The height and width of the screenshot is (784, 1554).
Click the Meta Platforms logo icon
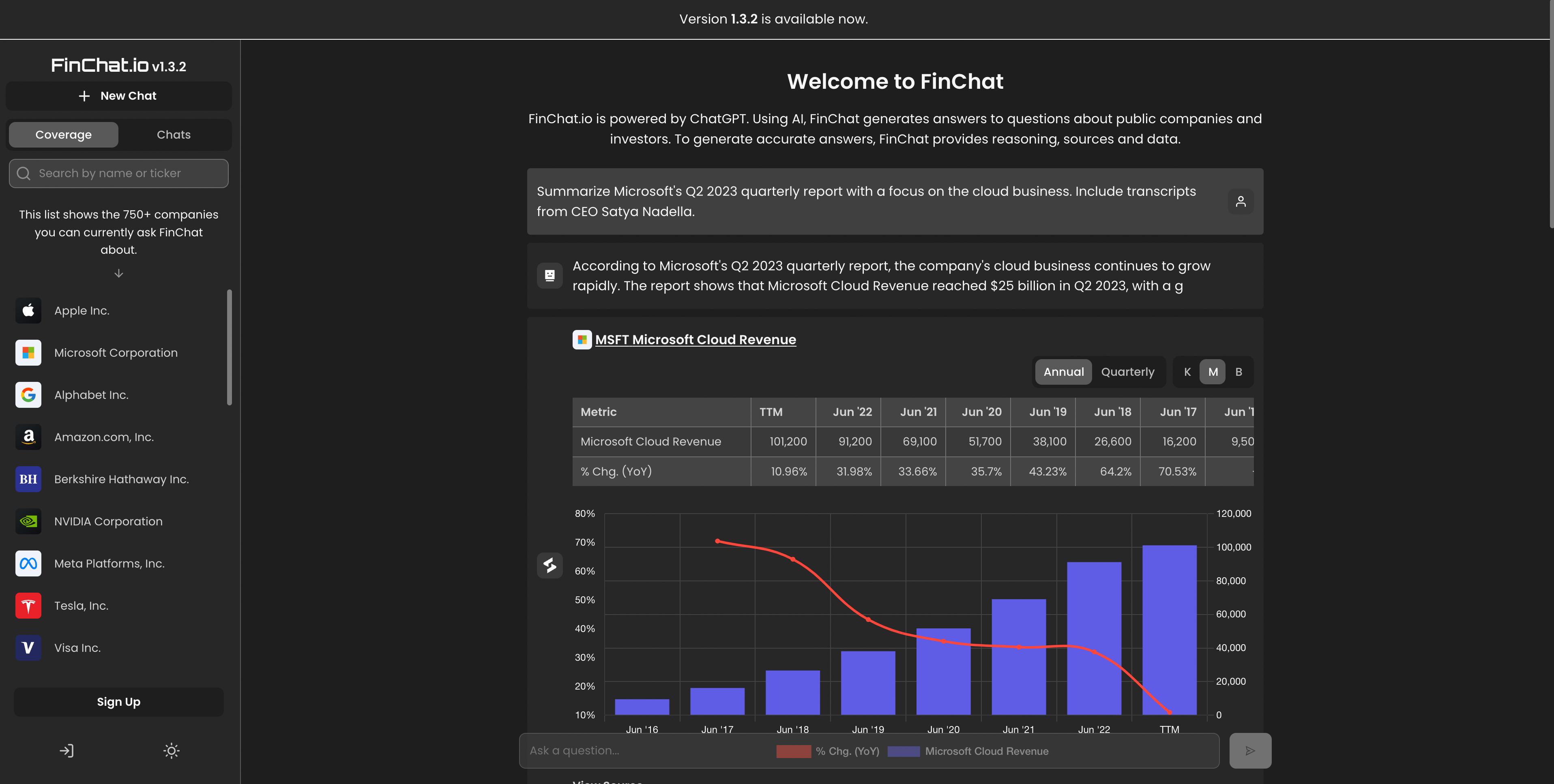click(x=28, y=563)
